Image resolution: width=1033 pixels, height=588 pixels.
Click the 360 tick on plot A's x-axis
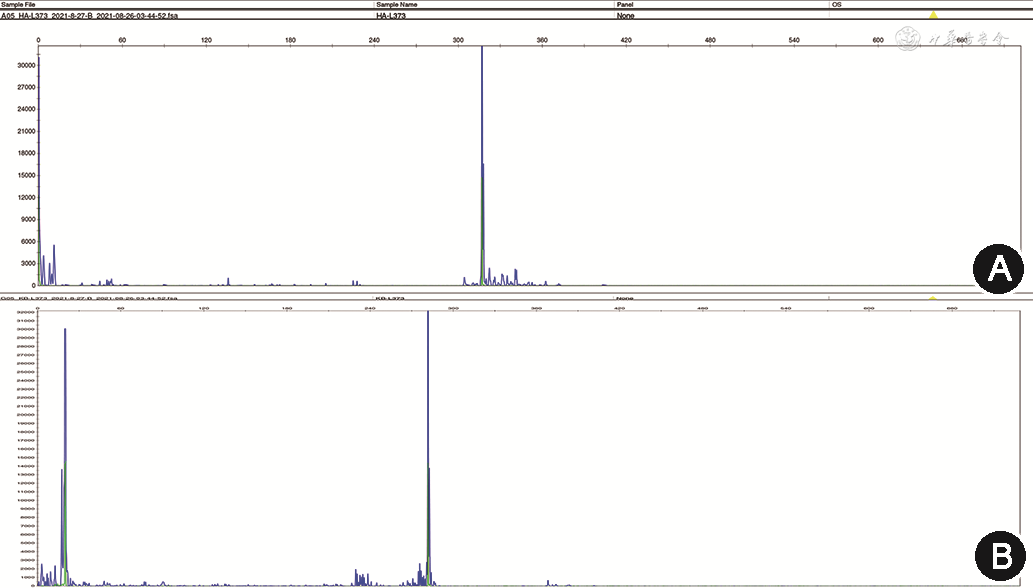pos(542,40)
